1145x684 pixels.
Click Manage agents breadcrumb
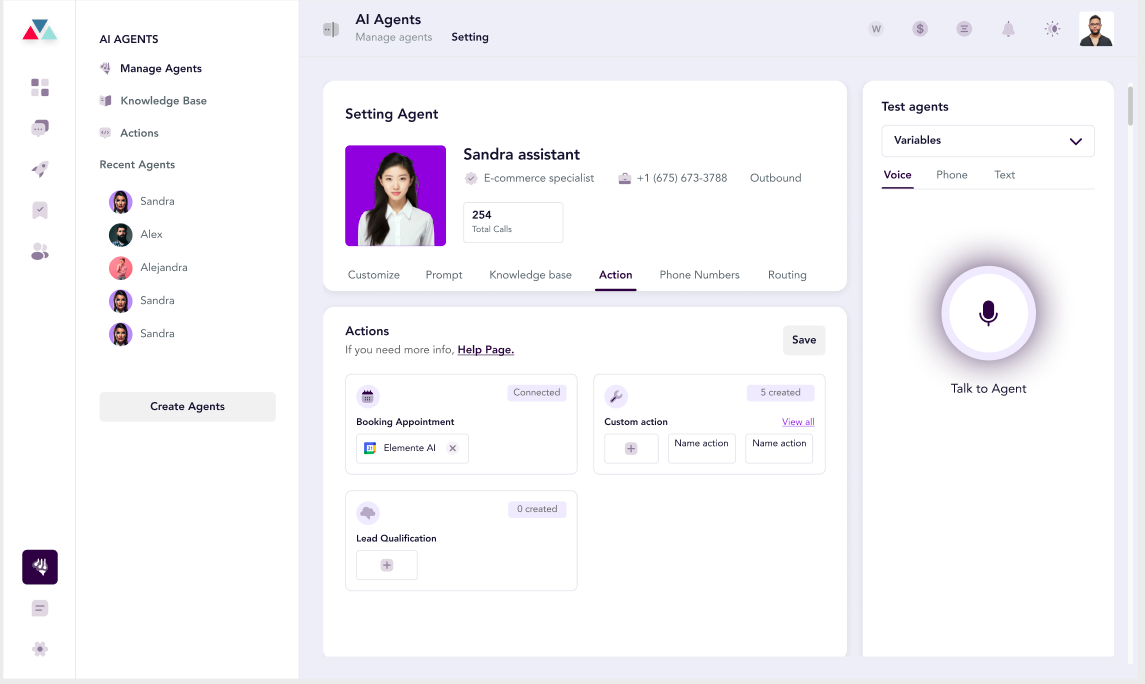click(x=394, y=37)
